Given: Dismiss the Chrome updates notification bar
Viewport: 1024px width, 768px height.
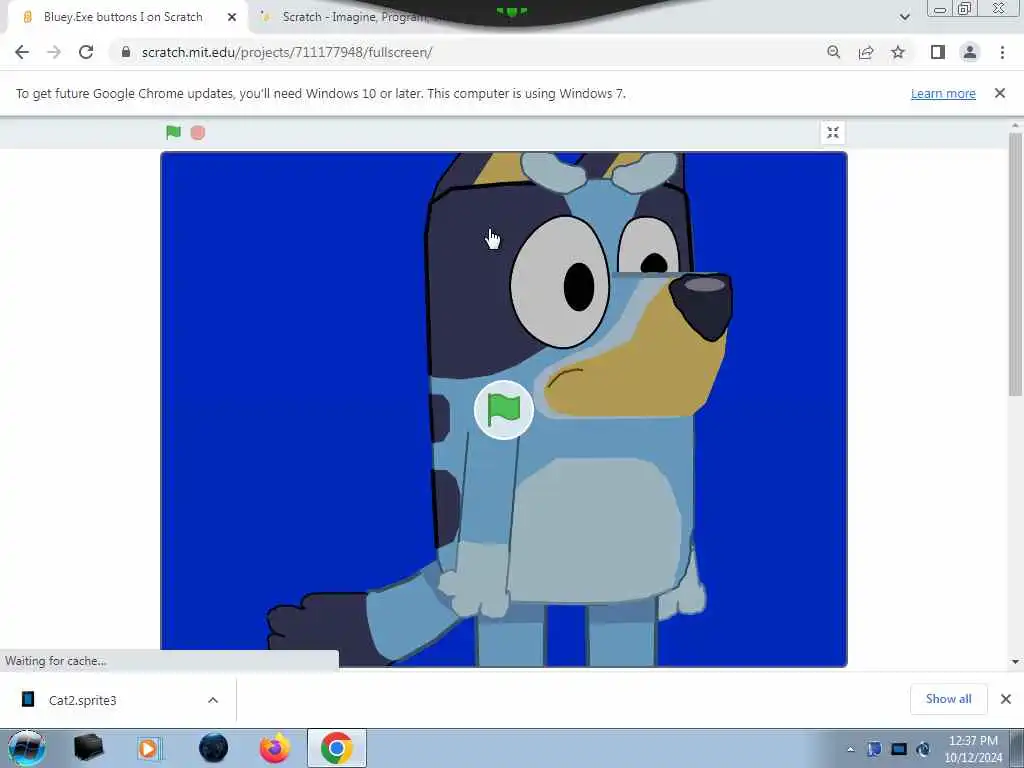Looking at the screenshot, I should click(1000, 93).
